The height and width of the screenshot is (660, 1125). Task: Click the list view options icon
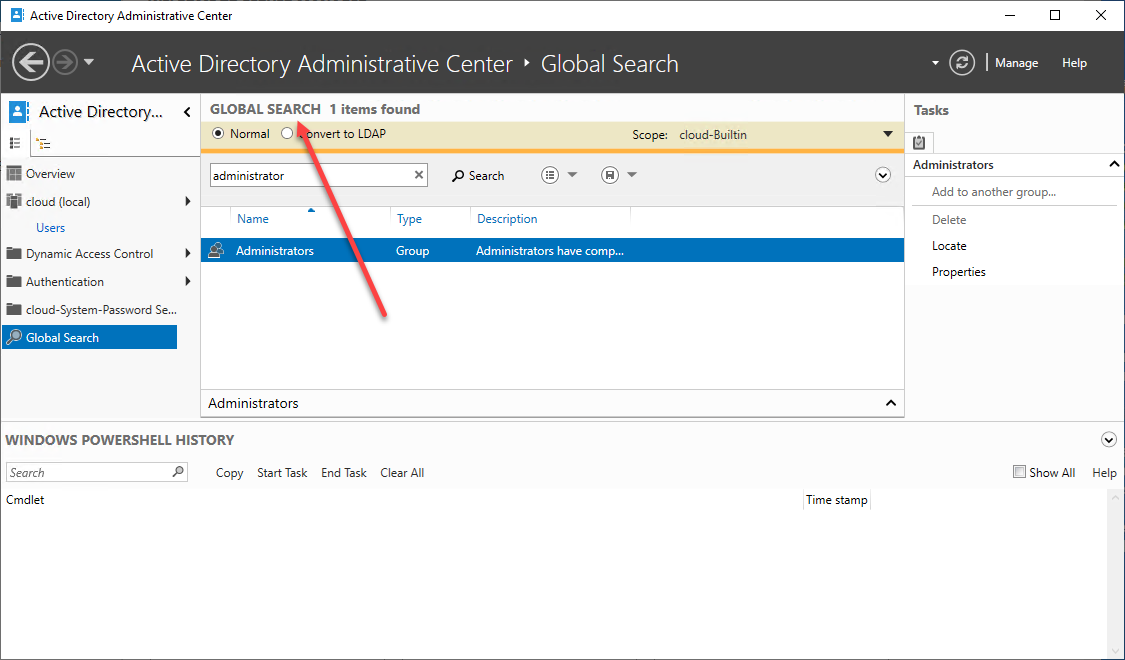550,175
